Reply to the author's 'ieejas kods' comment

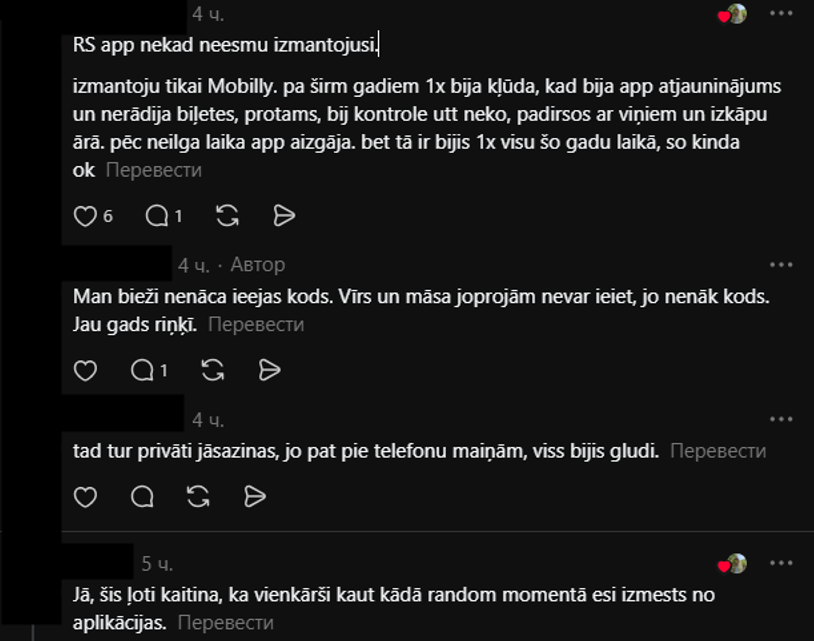click(x=142, y=371)
